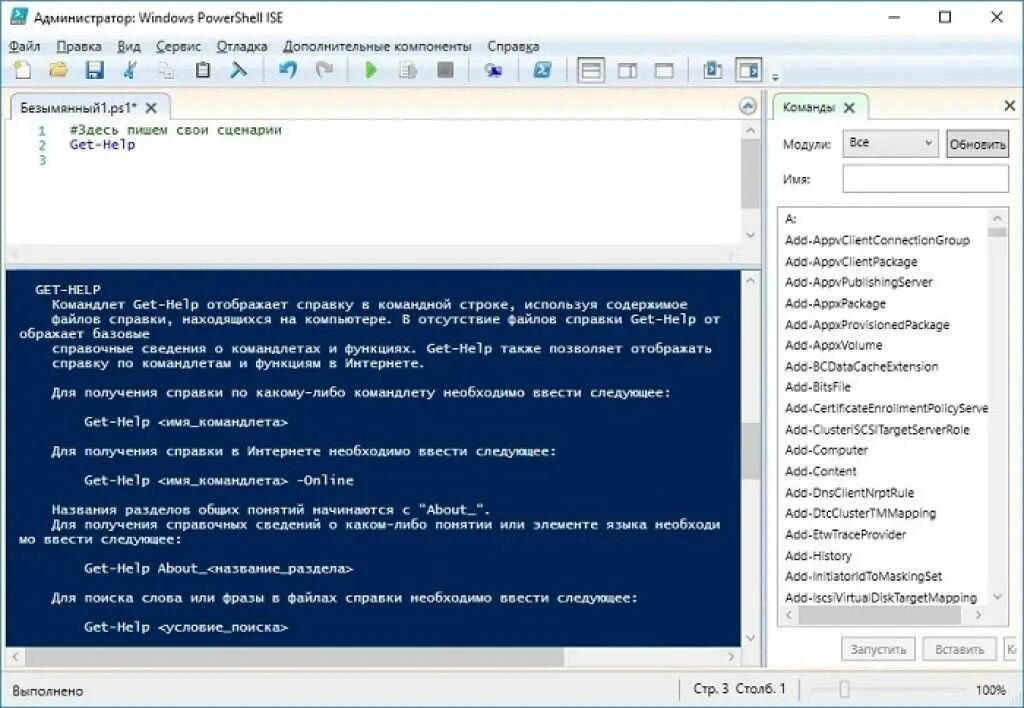1024x708 pixels.
Task: Select Add-AppvClientConnectionGroup in the command list
Action: coord(877,240)
